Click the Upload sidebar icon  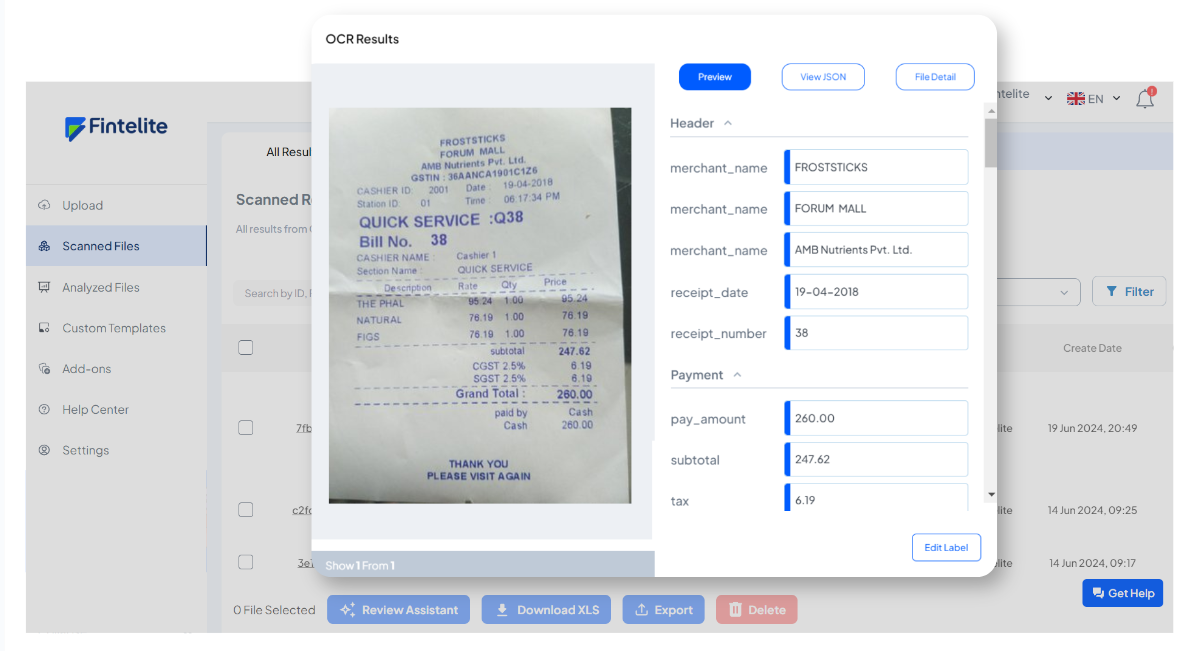[44, 205]
